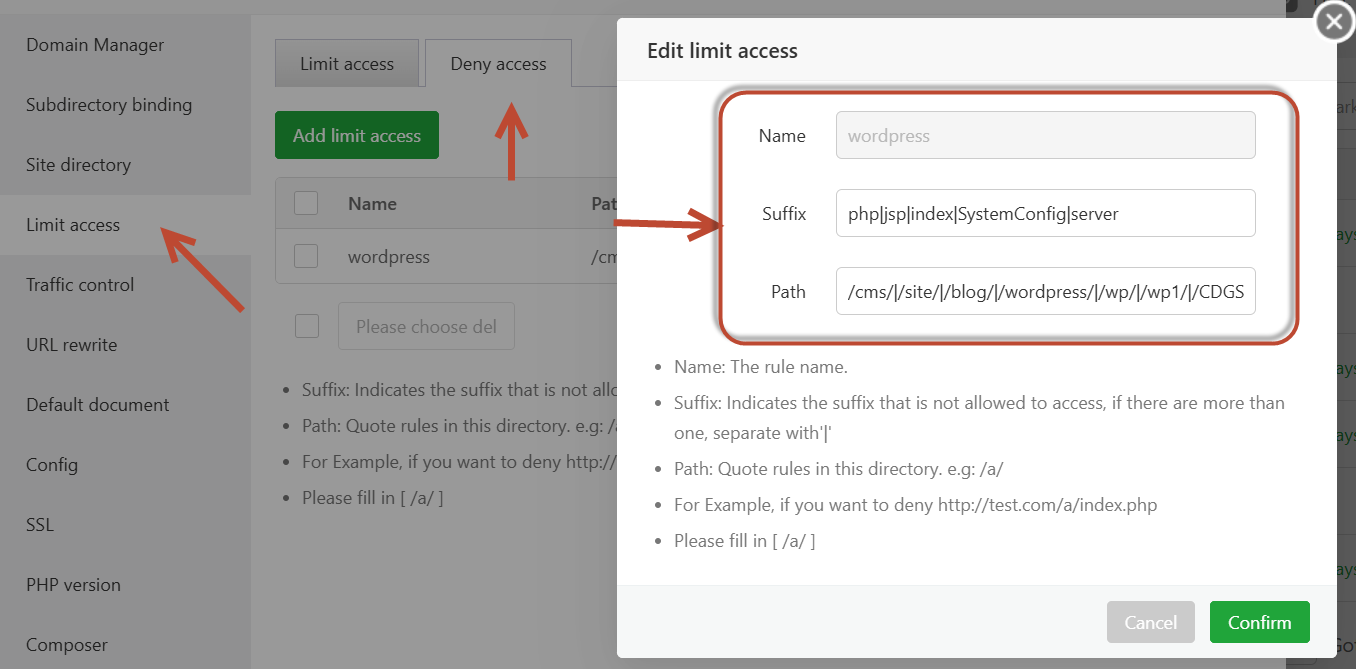Check the select-all checkbox in table header

point(306,204)
